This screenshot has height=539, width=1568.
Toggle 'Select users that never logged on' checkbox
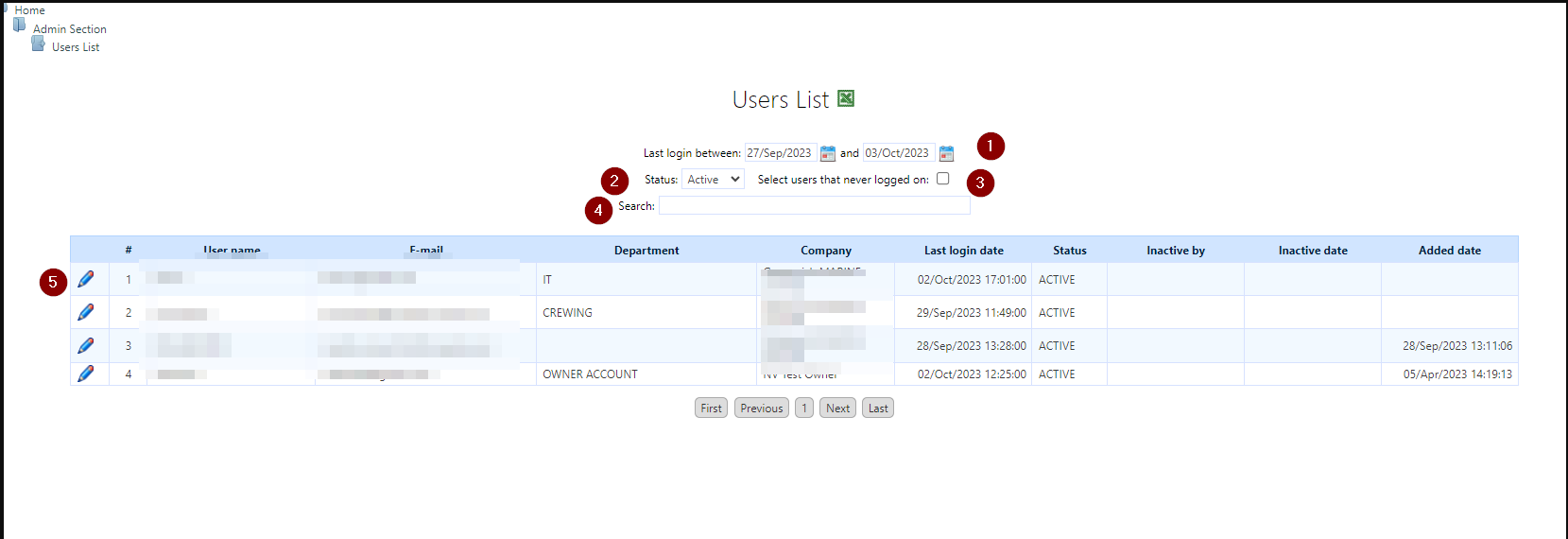[942, 179]
